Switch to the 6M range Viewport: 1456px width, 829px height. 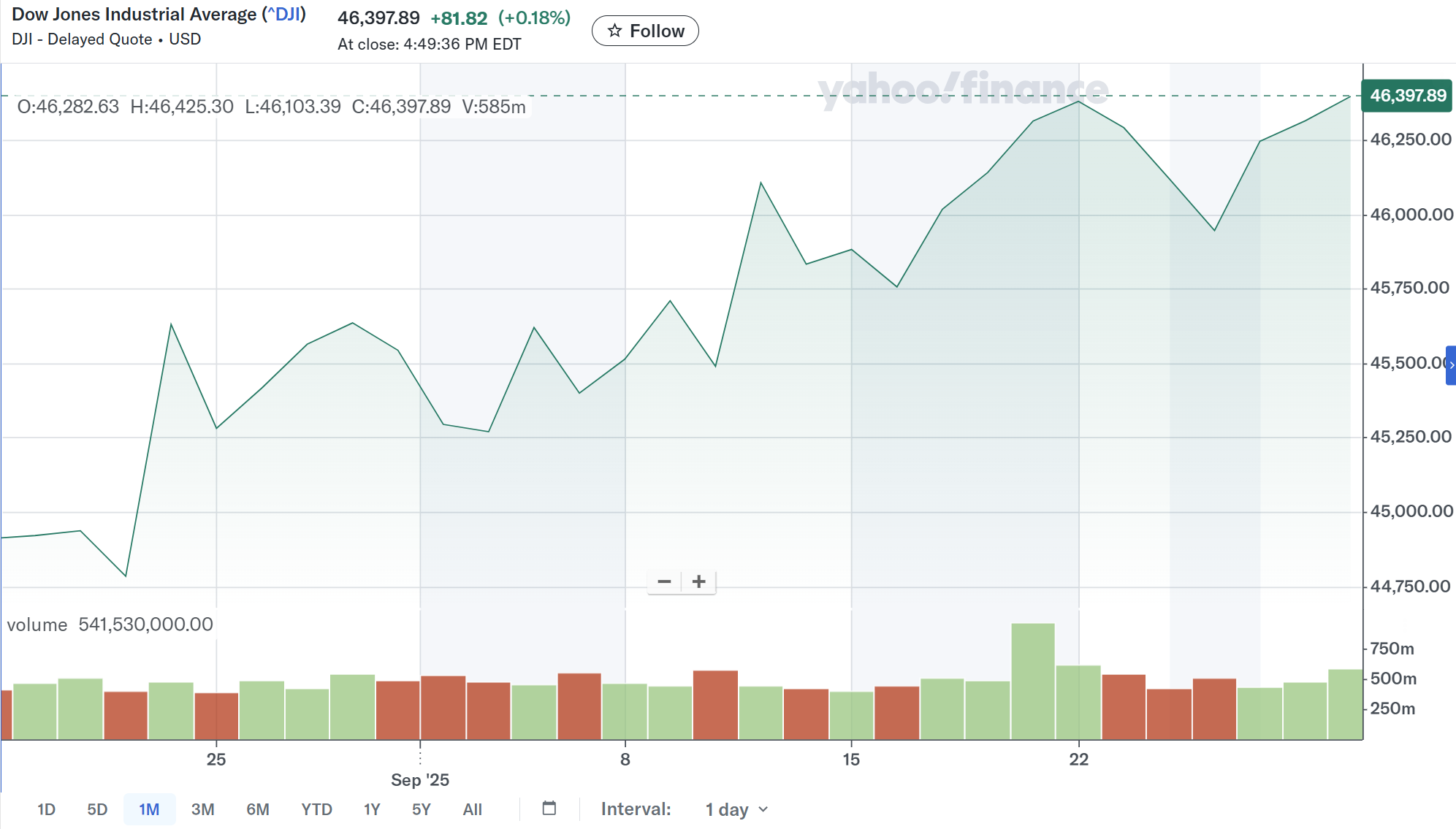257,809
